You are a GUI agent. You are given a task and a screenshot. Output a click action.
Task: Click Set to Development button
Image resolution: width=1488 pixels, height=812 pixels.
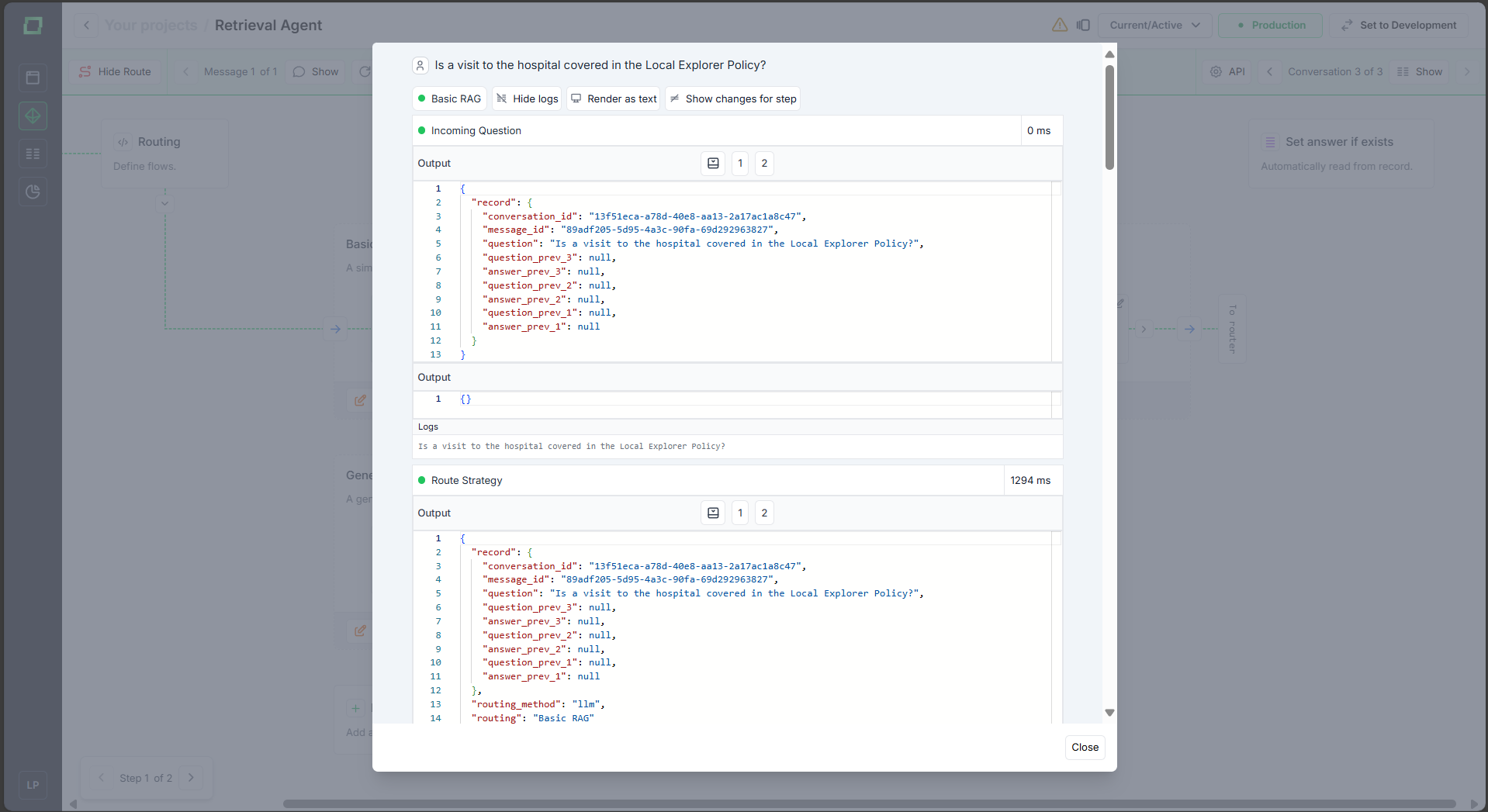[1399, 25]
